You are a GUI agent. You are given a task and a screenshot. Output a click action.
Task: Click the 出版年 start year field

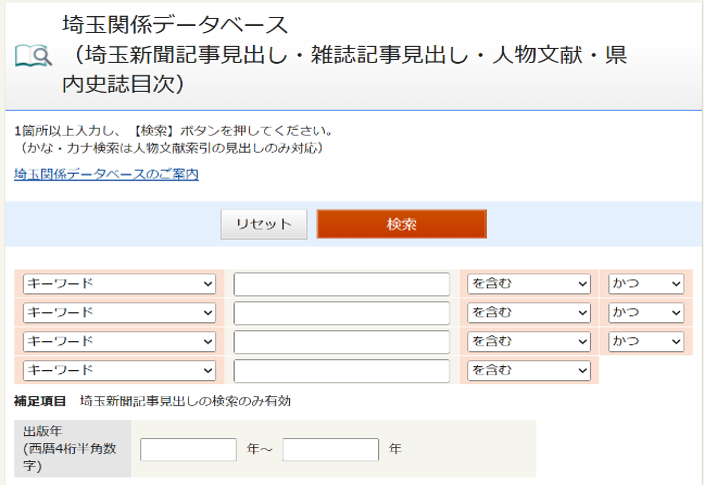[188, 449]
